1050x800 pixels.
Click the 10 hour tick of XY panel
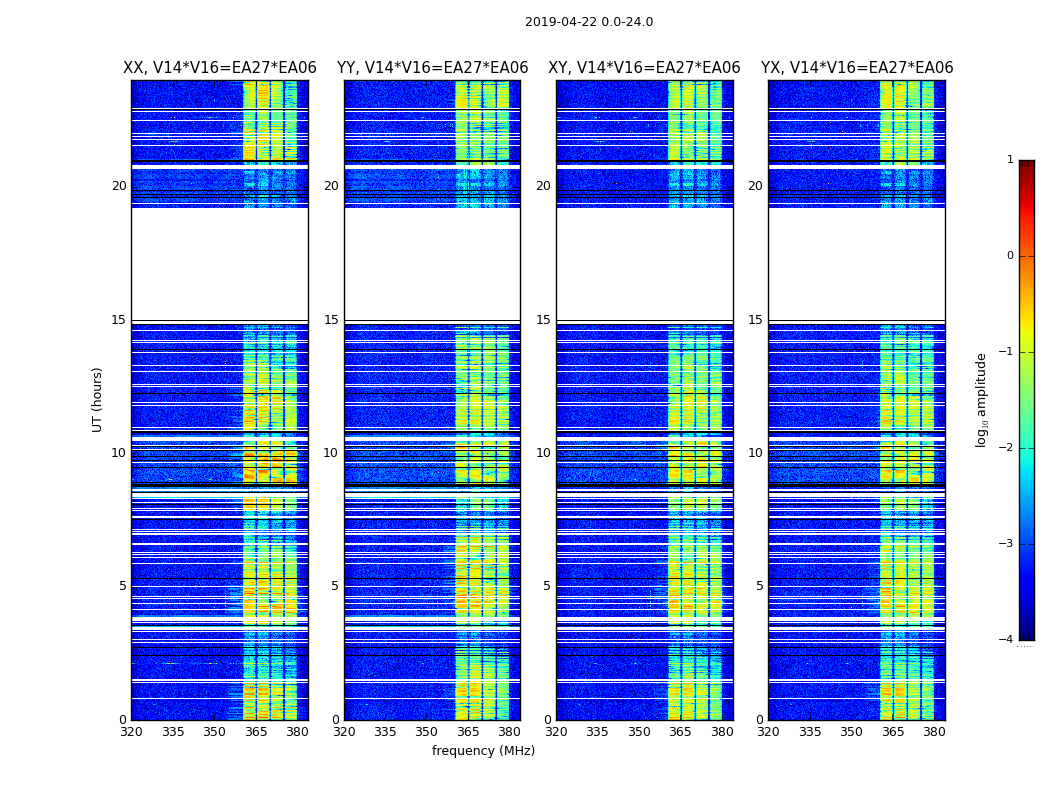coord(543,453)
